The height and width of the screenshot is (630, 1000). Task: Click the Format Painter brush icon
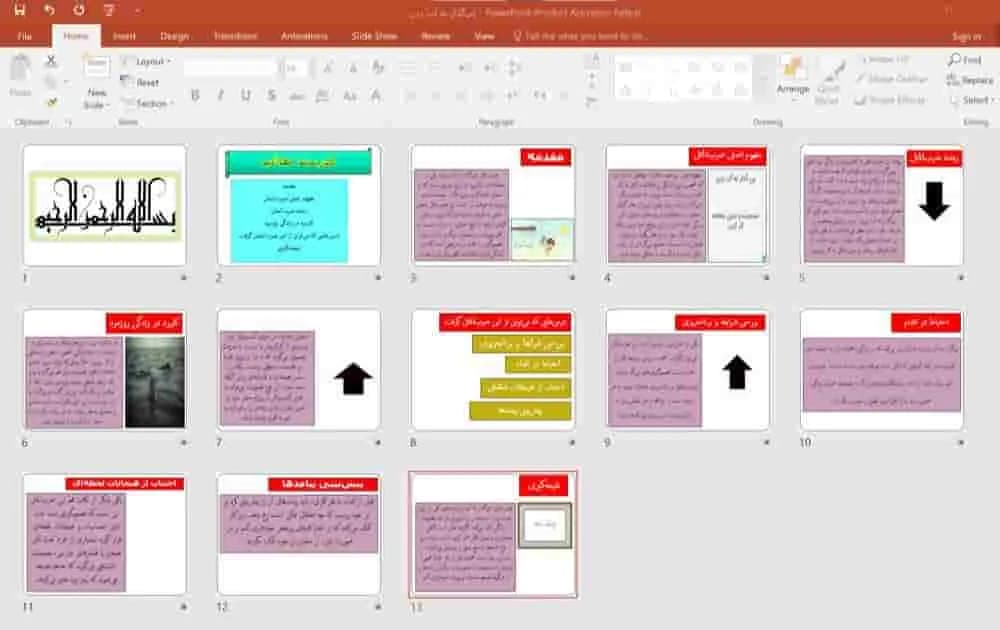click(51, 102)
